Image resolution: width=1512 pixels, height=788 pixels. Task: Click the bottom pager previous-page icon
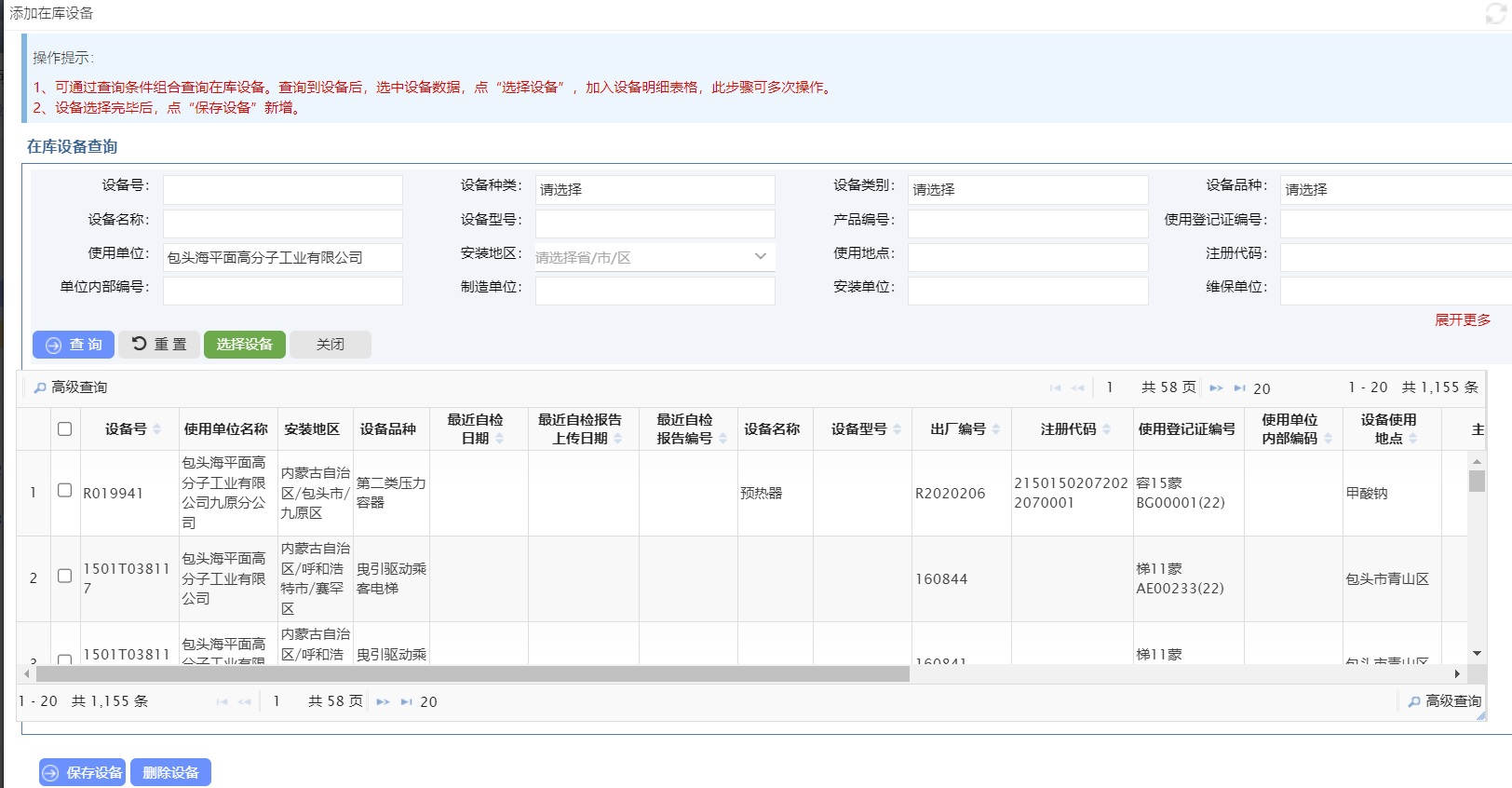click(x=245, y=701)
